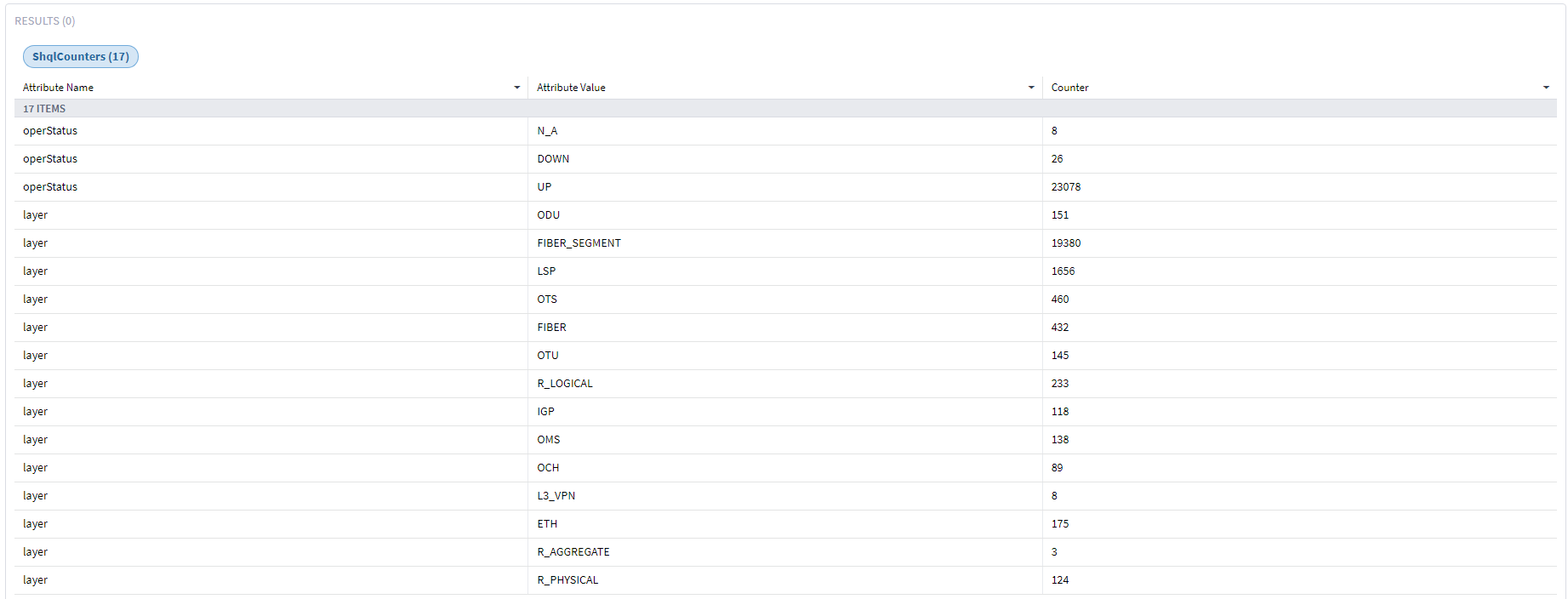The image size is (1568, 599).
Task: Open the Counter column dropdown arrow
Action: pyautogui.click(x=1546, y=88)
